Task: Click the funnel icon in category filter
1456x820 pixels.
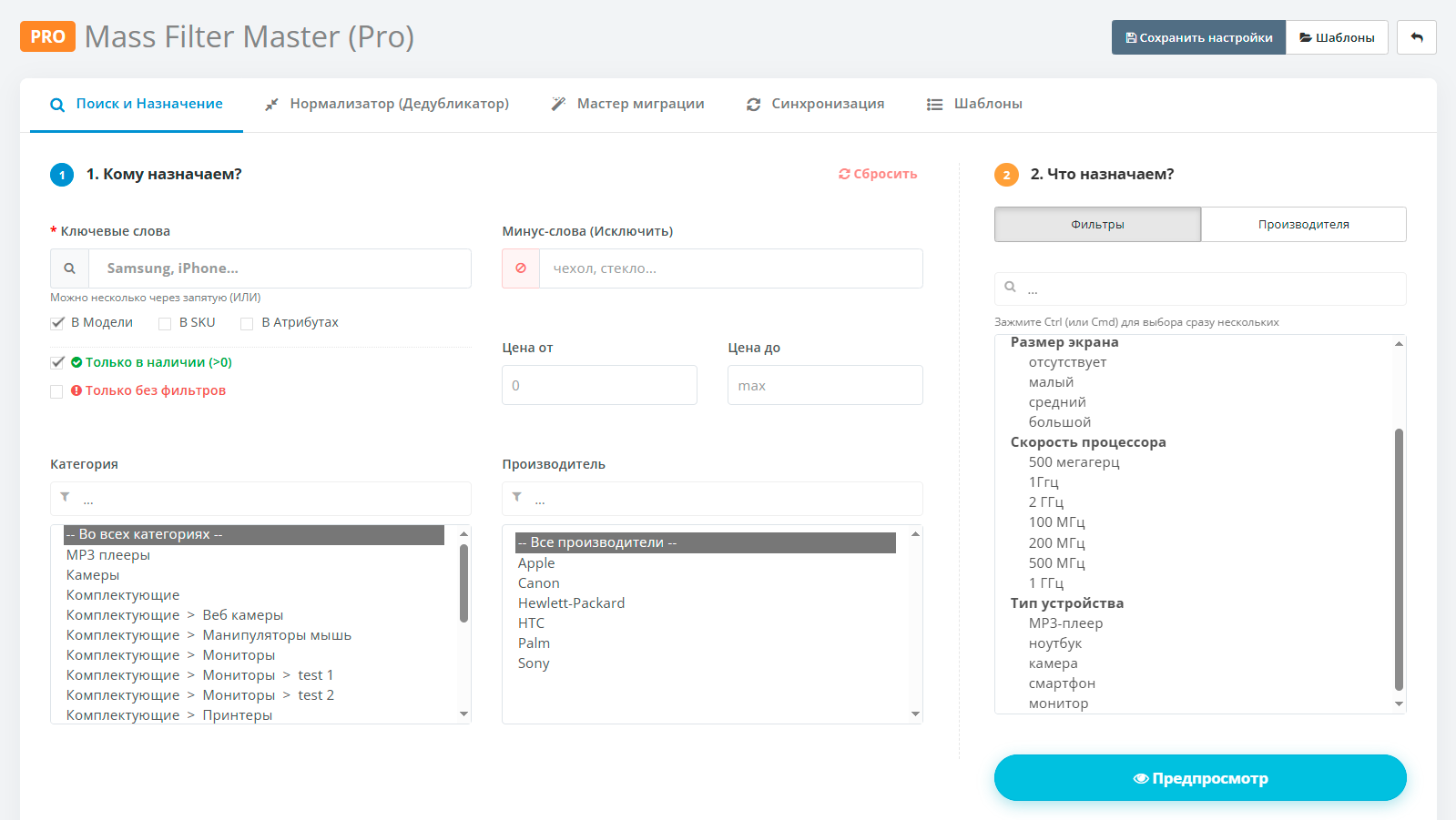Action: tap(65, 497)
